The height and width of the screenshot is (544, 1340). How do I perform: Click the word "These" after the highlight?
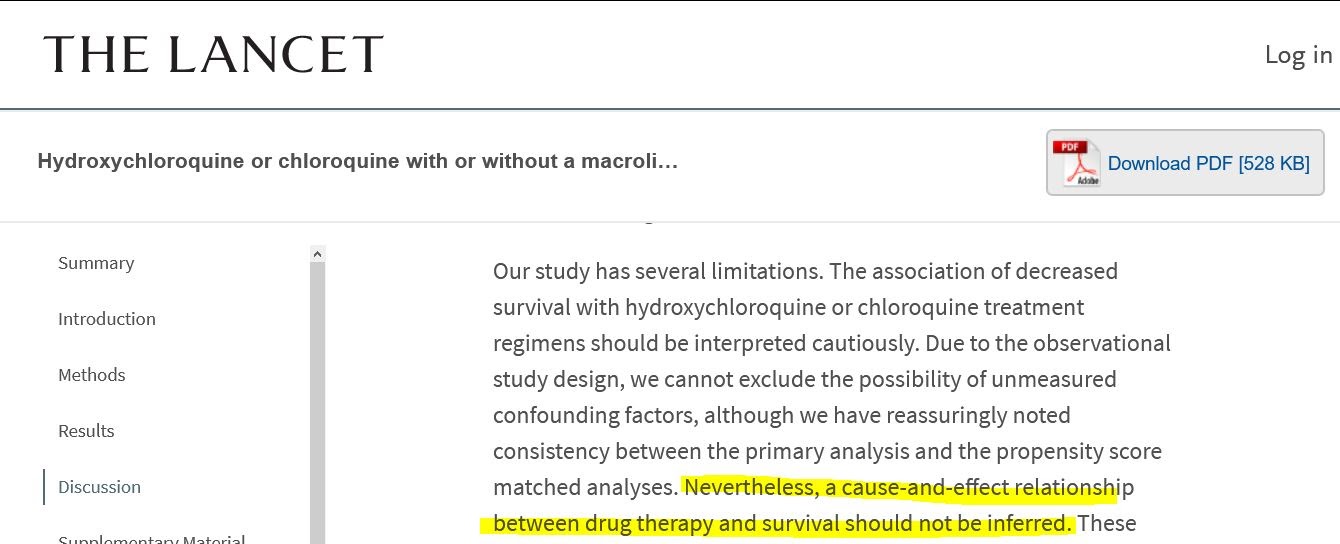[1107, 523]
